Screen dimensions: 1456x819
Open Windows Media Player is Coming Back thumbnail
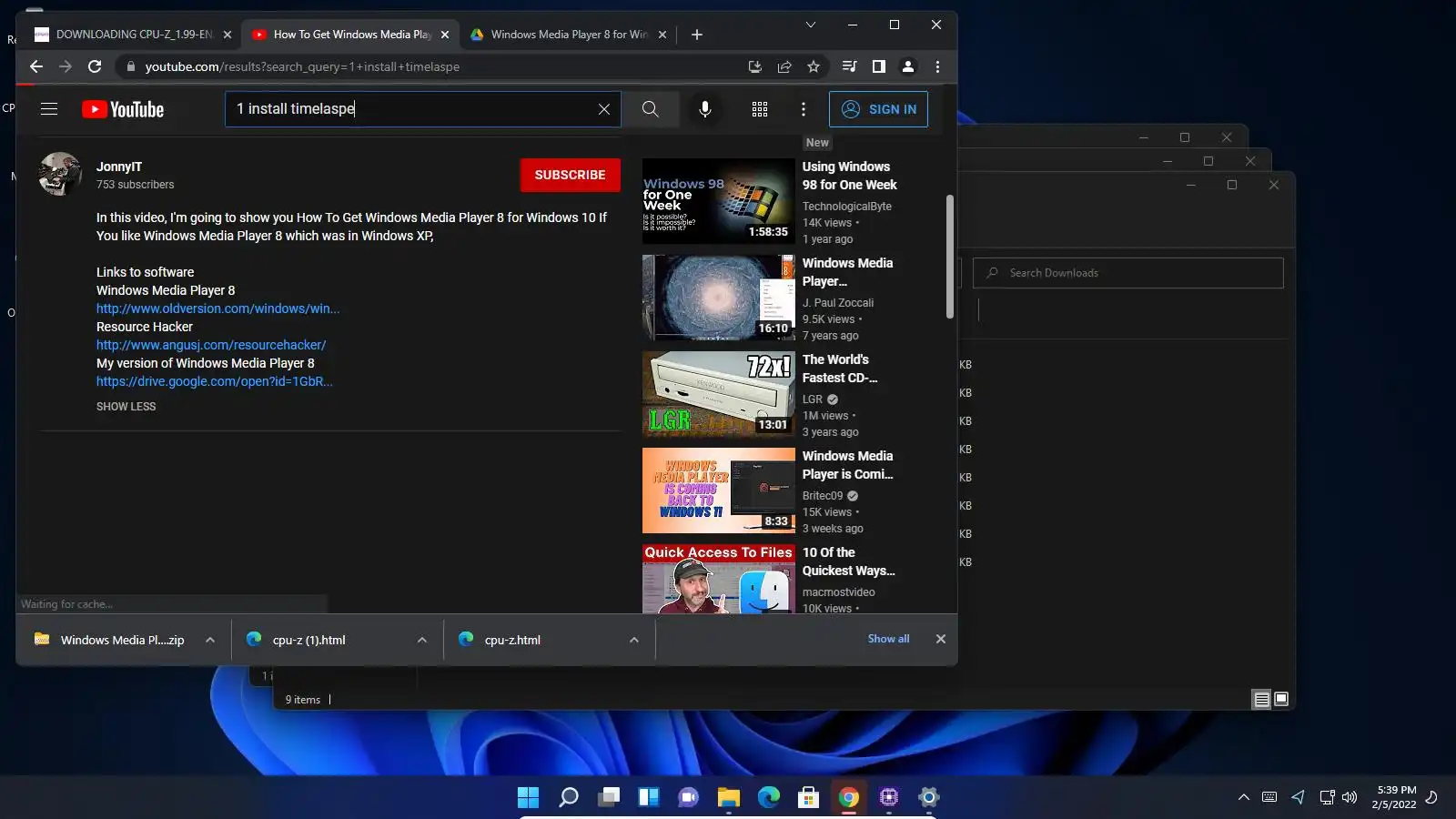point(719,490)
